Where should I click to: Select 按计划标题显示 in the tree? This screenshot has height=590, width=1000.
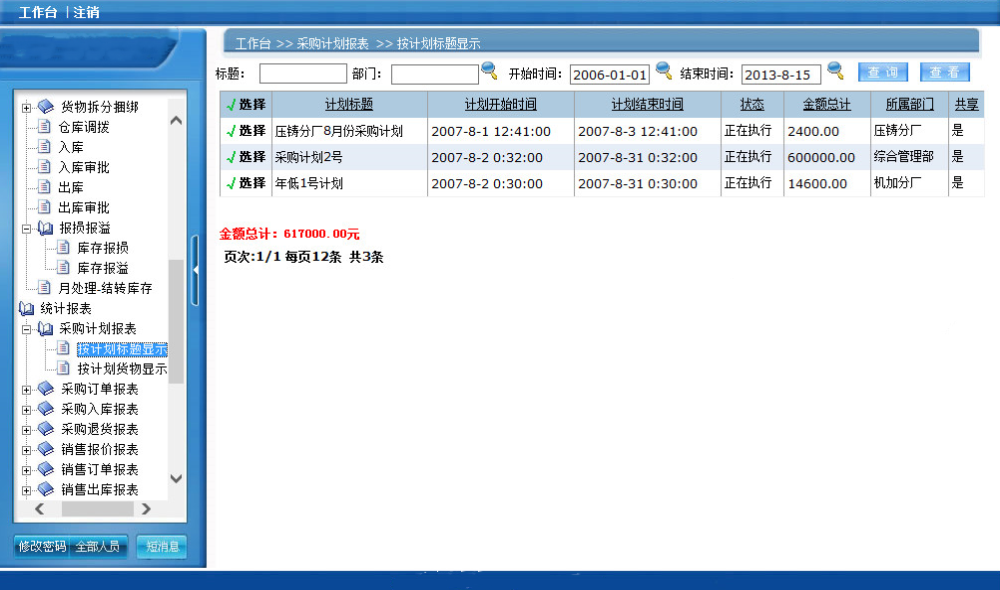coord(122,349)
